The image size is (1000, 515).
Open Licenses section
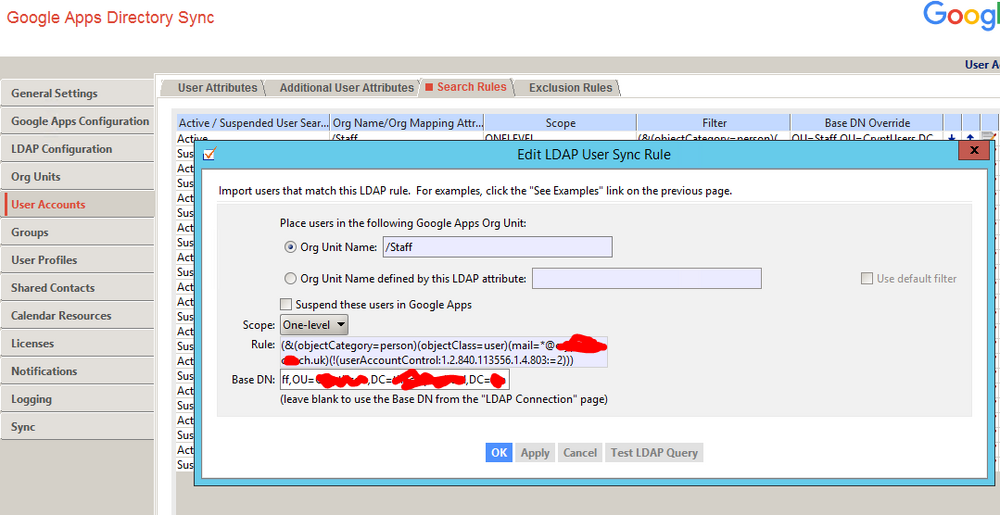click(77, 344)
